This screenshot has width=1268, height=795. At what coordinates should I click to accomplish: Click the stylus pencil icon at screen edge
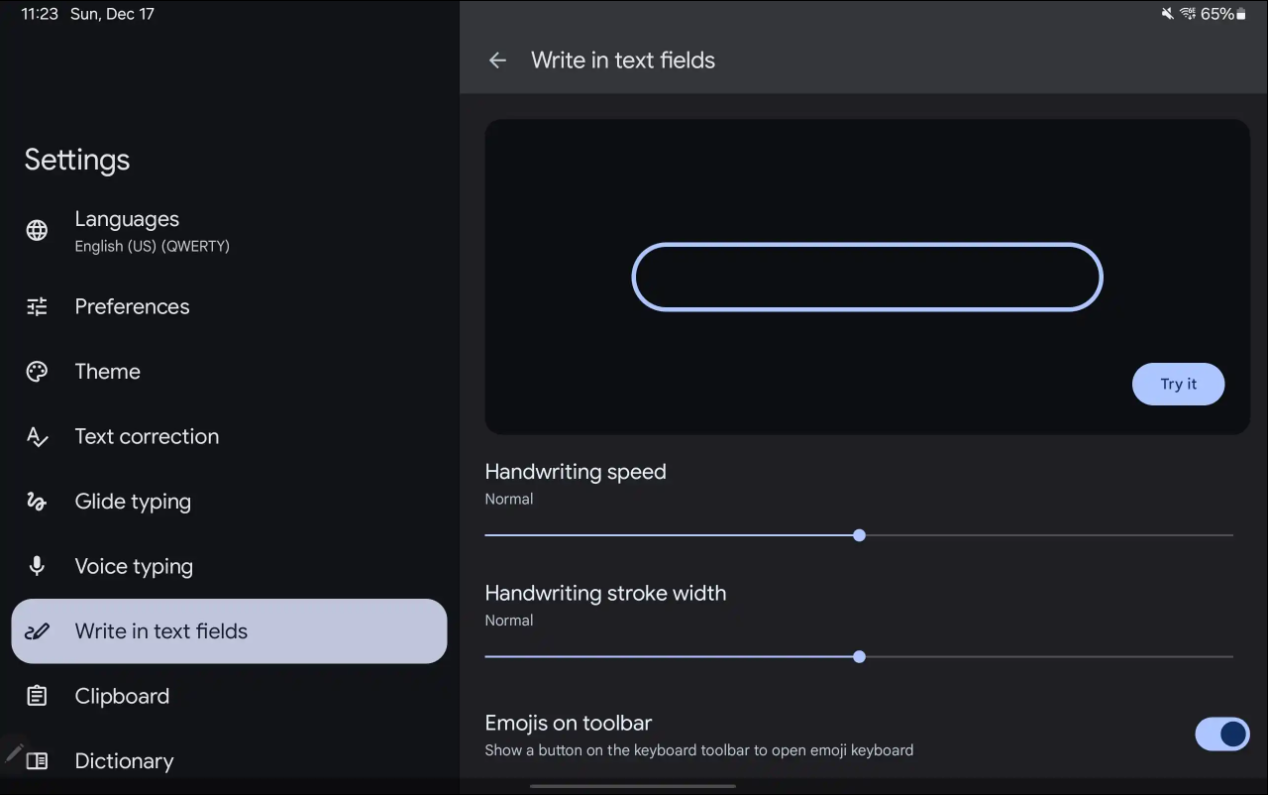pos(14,752)
